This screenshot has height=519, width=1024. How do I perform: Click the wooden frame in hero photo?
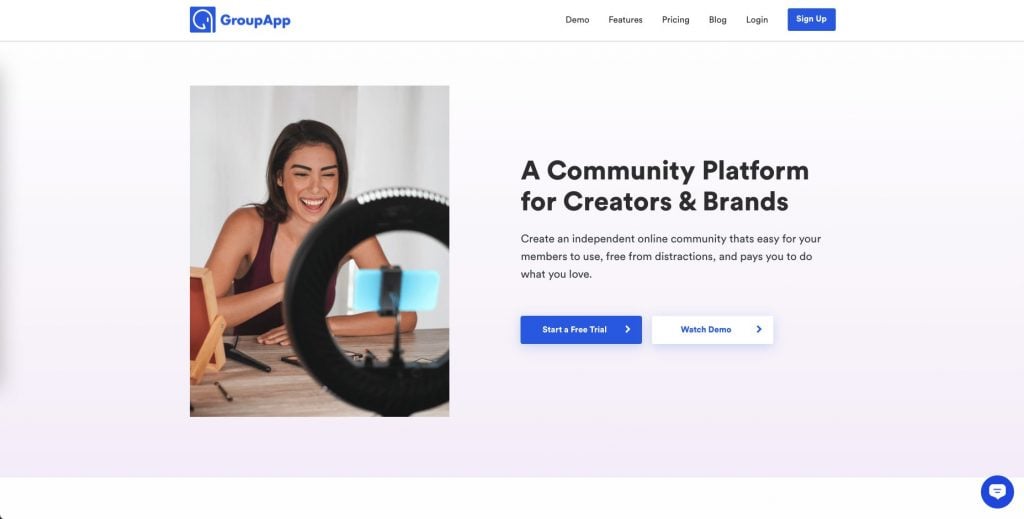point(207,325)
